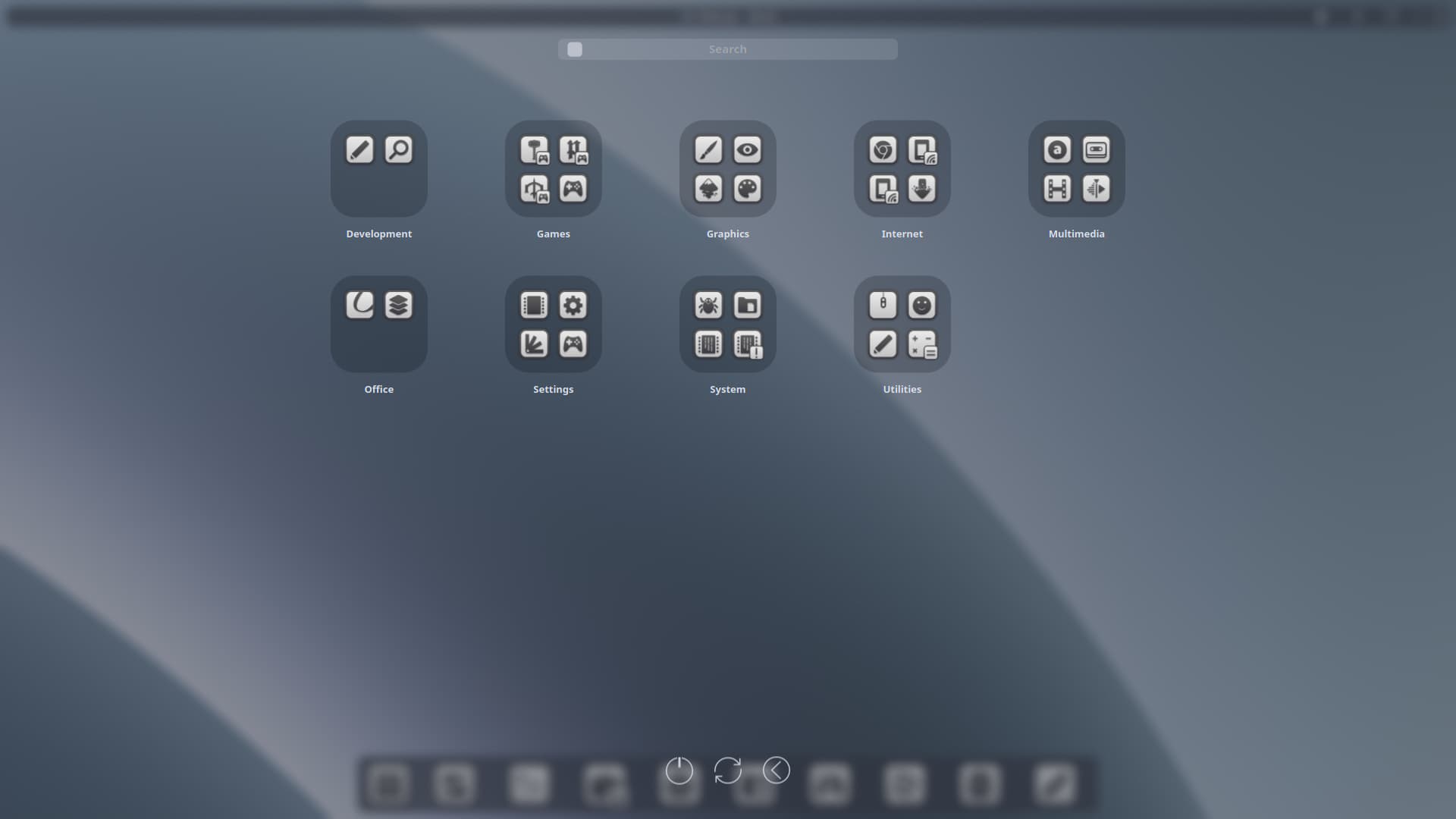
Task: Click the Search input field
Action: click(x=727, y=49)
